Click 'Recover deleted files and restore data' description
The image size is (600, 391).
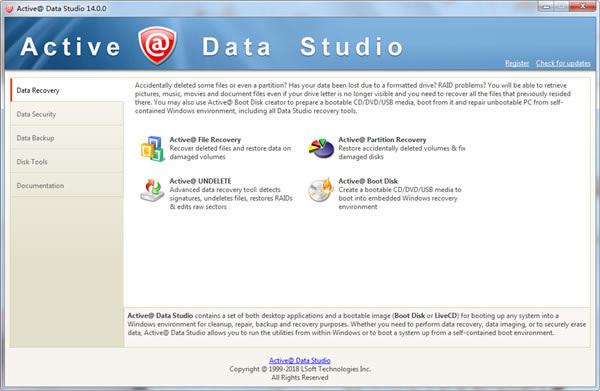point(230,152)
